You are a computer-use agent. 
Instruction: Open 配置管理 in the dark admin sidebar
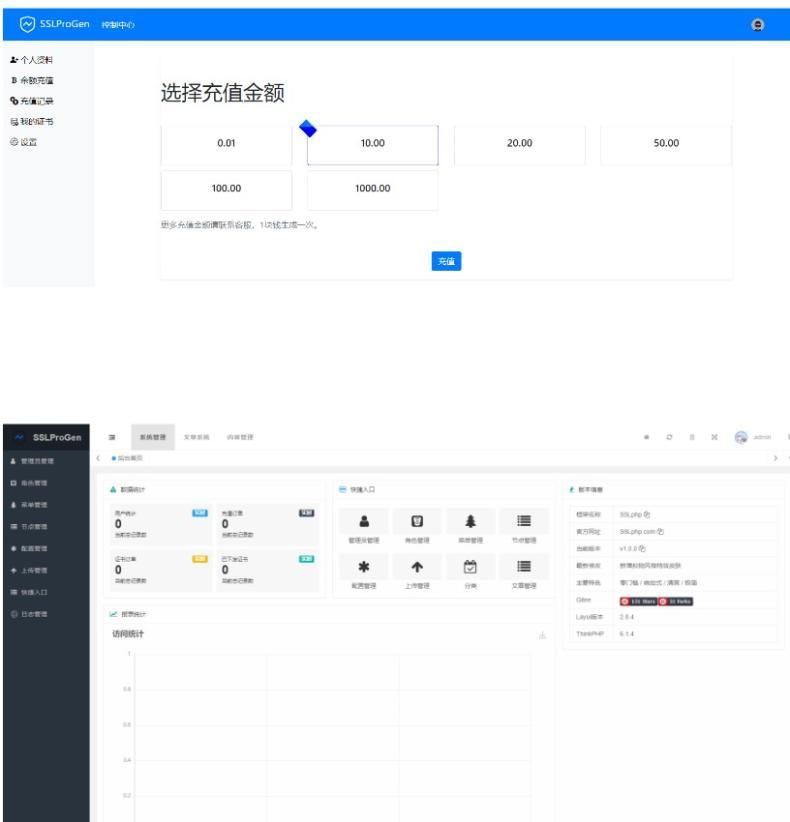(x=46, y=548)
